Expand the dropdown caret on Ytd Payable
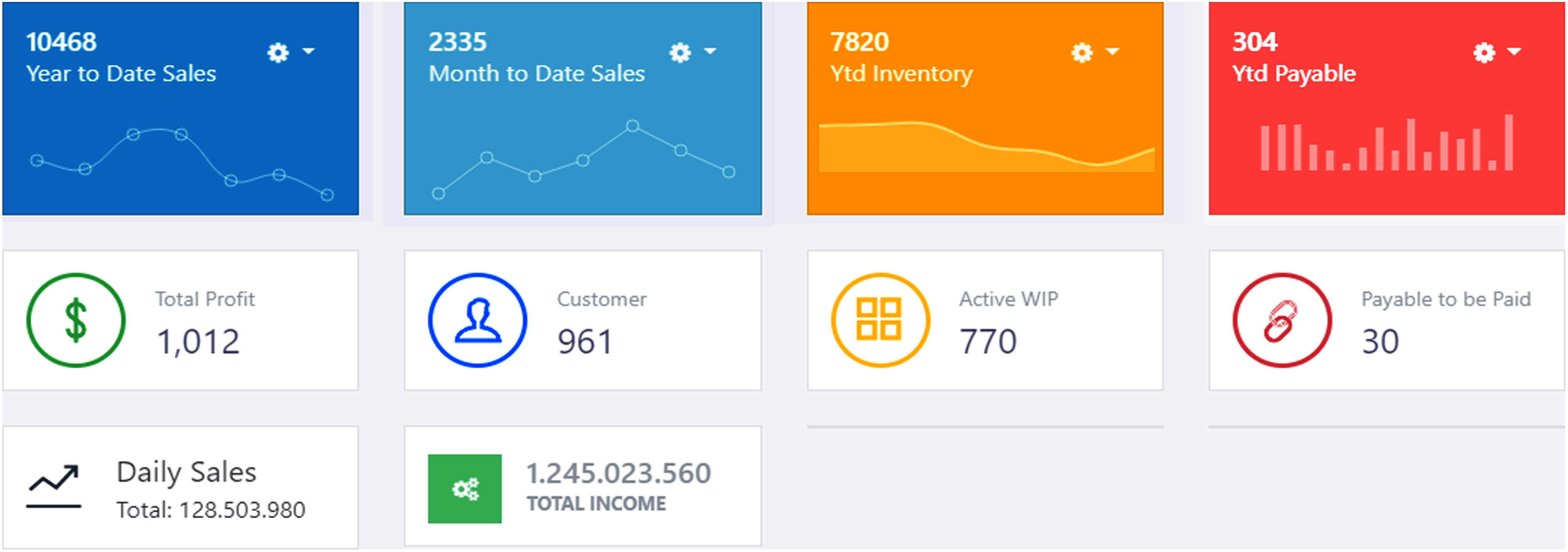 [1514, 51]
